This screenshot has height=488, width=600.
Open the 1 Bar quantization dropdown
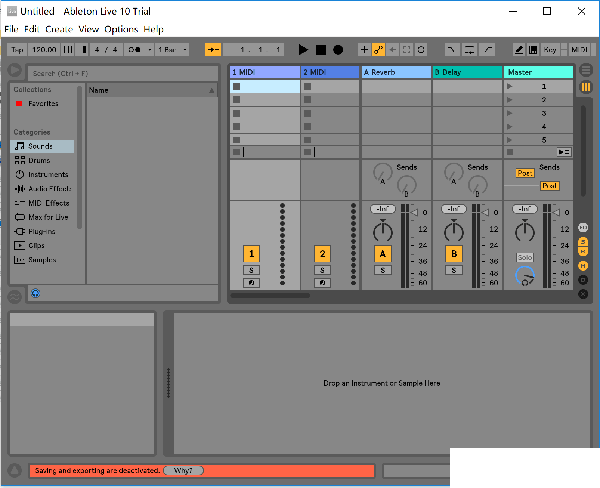coord(172,50)
